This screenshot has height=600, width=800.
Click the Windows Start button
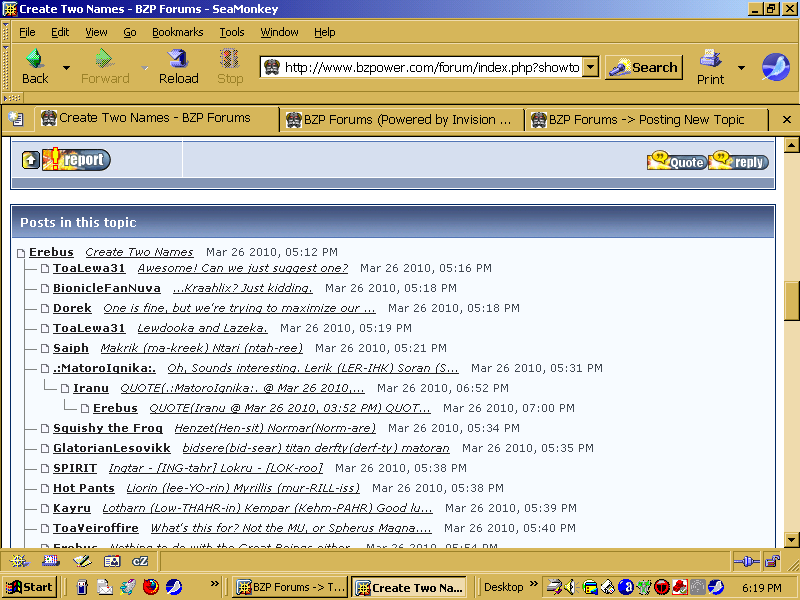click(29, 587)
